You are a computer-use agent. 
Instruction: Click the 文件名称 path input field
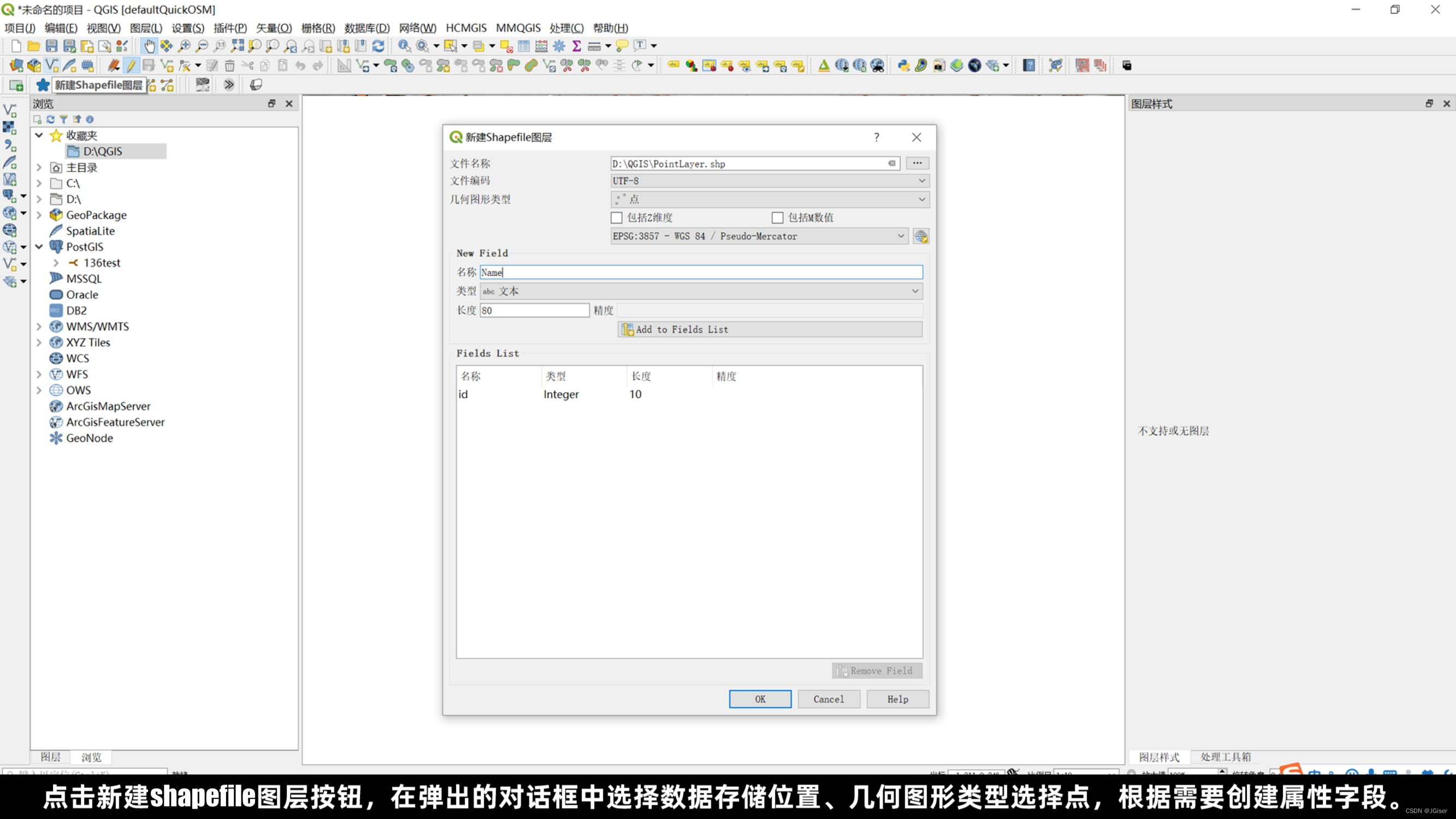(x=755, y=164)
